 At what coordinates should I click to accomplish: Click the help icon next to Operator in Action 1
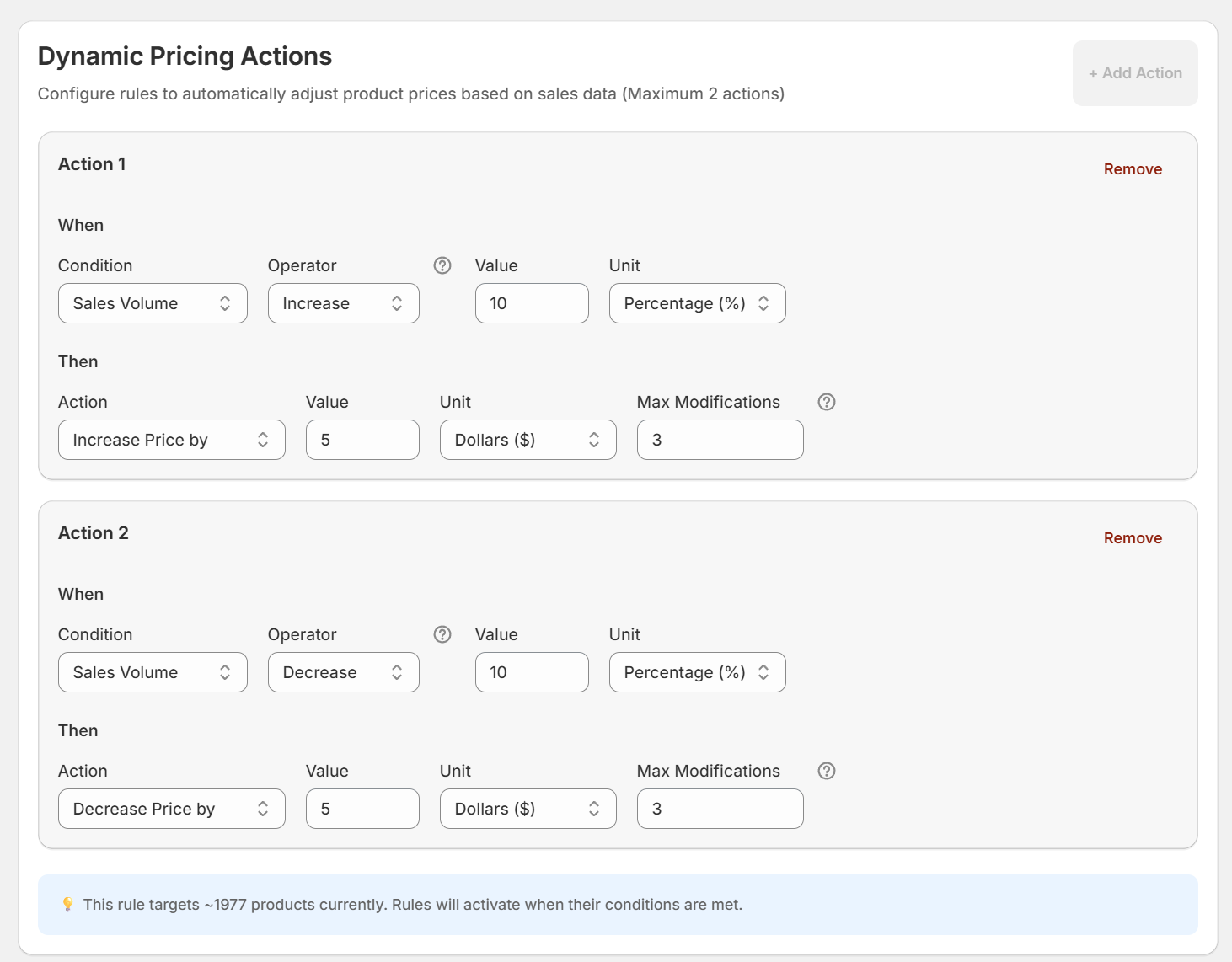point(442,265)
